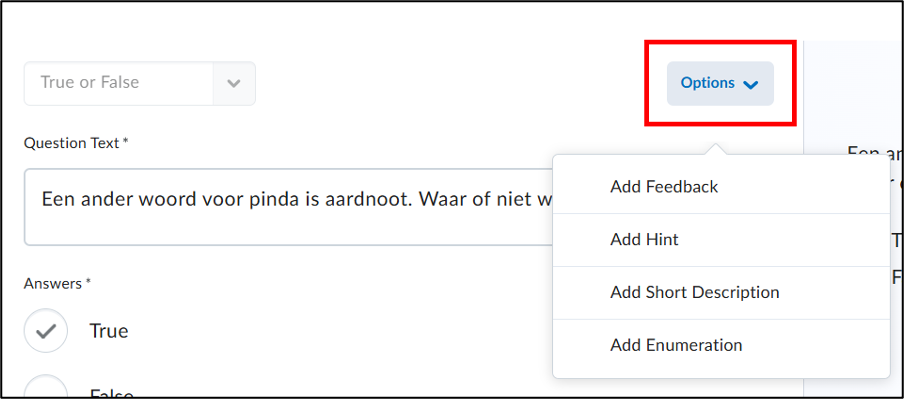Screen dimensions: 904x400
Task: Choose Add Feedback from the menu
Action: click(664, 187)
